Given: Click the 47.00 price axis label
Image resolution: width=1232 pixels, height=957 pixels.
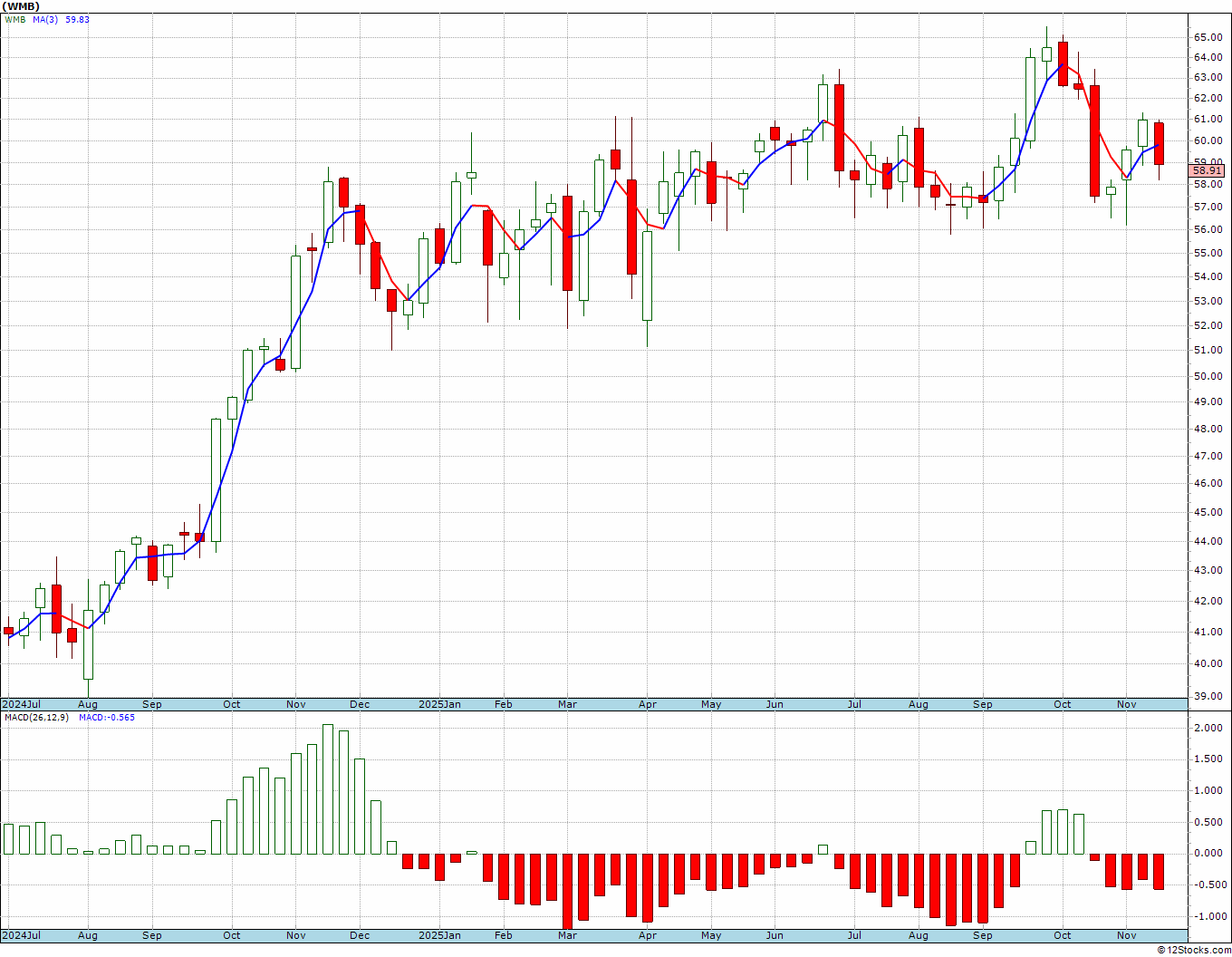Looking at the screenshot, I should tap(1208, 456).
